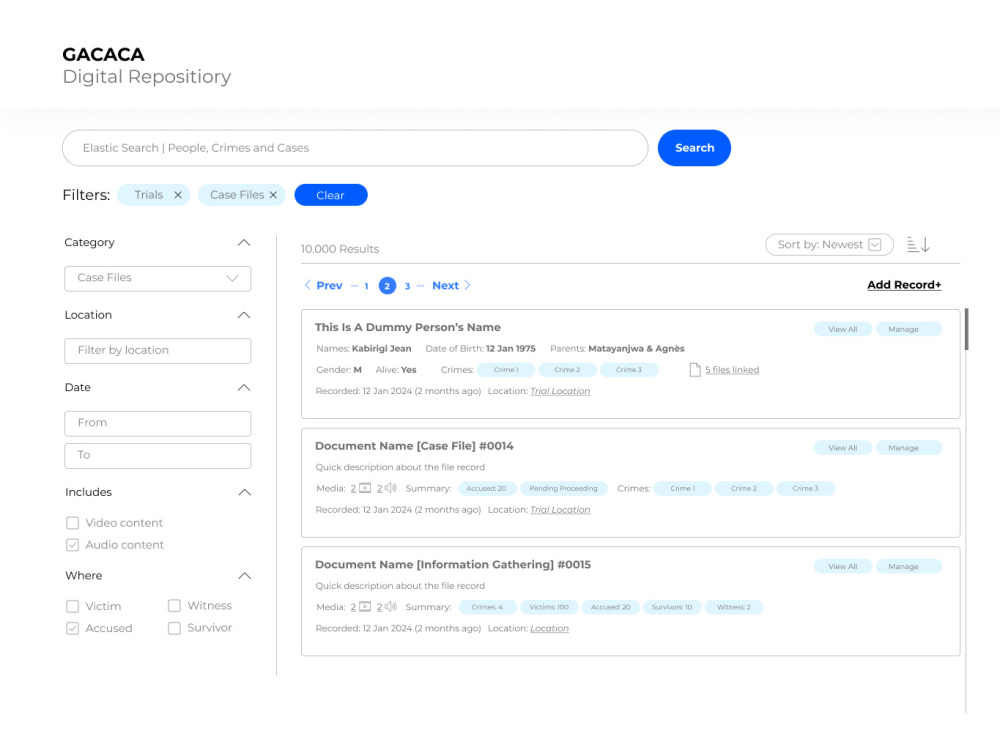The width and height of the screenshot is (1000, 750).
Task: Toggle sort direction icon
Action: [918, 245]
